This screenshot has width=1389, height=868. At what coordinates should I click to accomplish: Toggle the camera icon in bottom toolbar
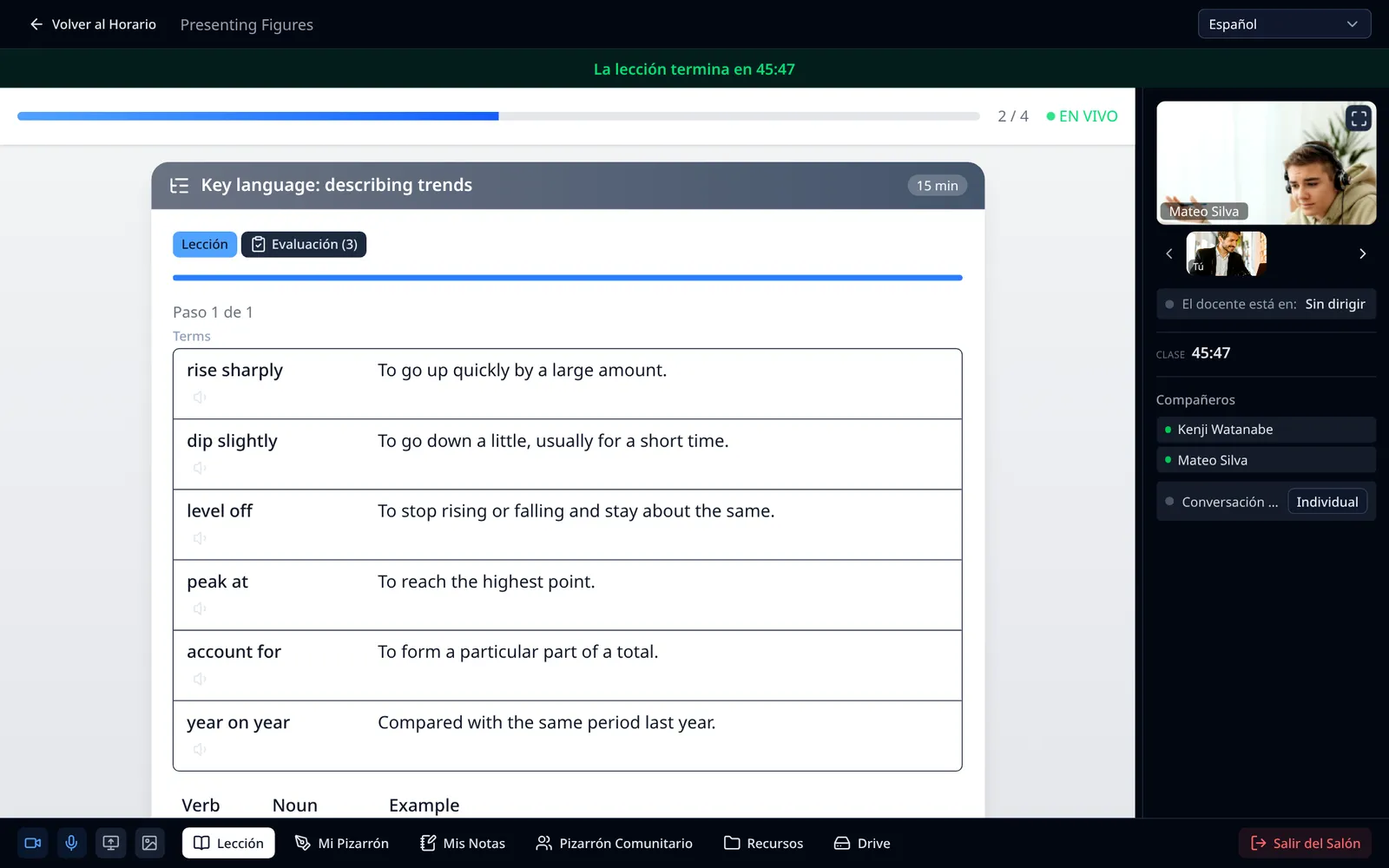(x=33, y=843)
